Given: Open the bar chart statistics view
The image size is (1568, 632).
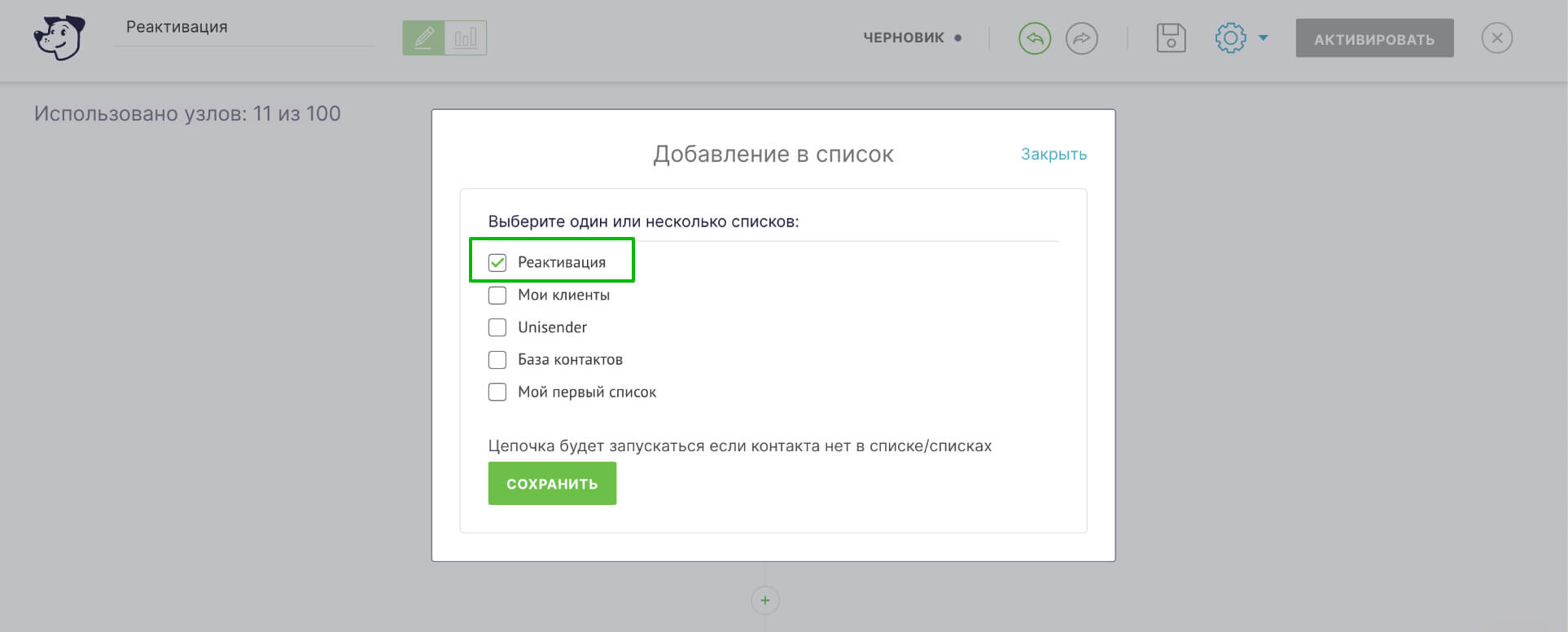Looking at the screenshot, I should pos(466,37).
